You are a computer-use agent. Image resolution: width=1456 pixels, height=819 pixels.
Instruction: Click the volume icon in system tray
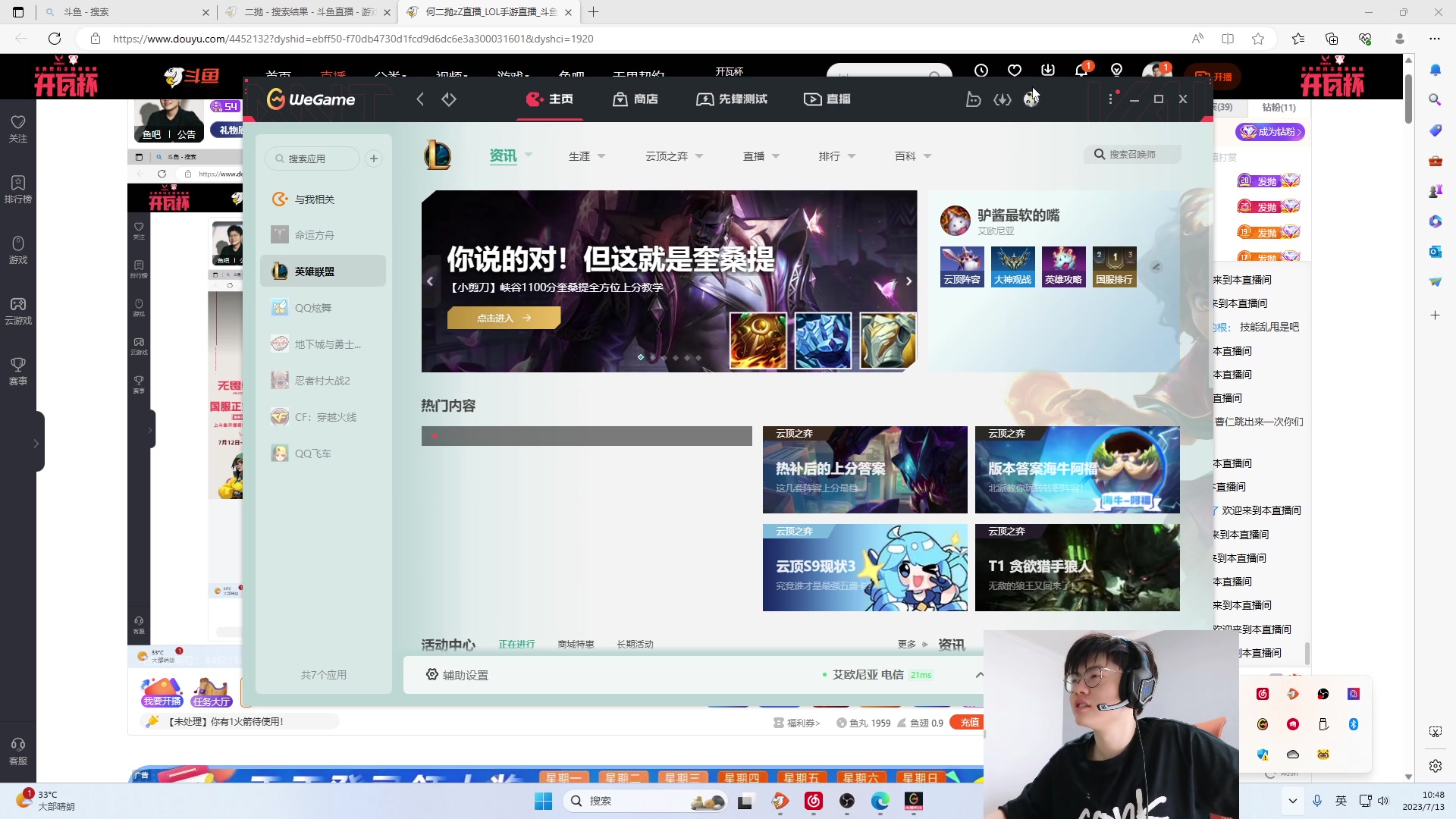point(1383,801)
